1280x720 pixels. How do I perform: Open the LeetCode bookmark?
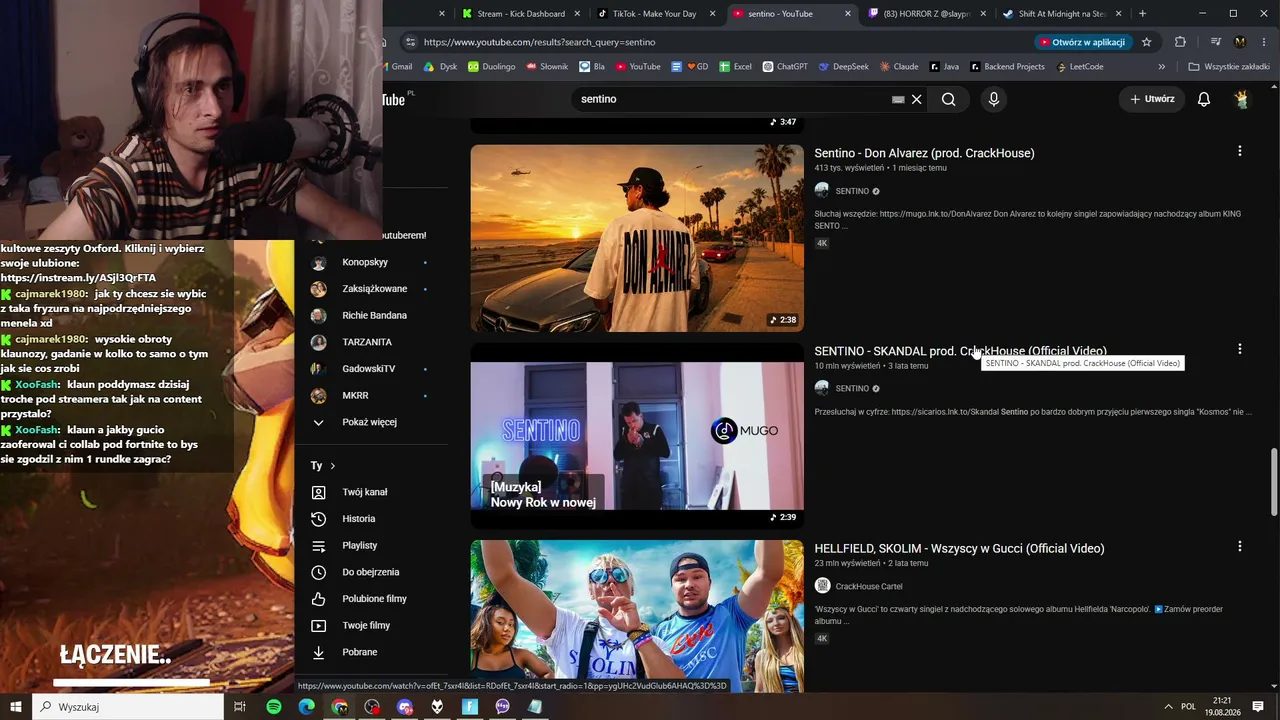pos(1080,67)
